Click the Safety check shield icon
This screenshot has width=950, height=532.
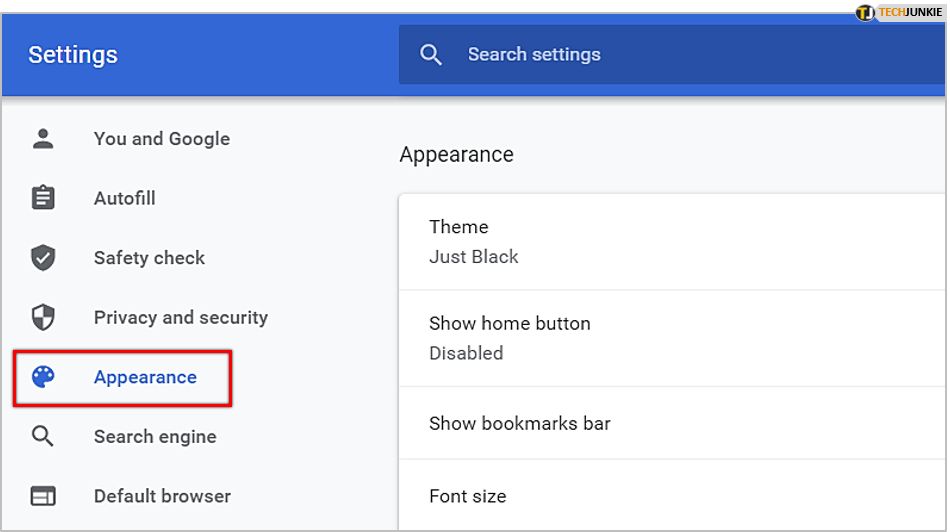(x=43, y=258)
